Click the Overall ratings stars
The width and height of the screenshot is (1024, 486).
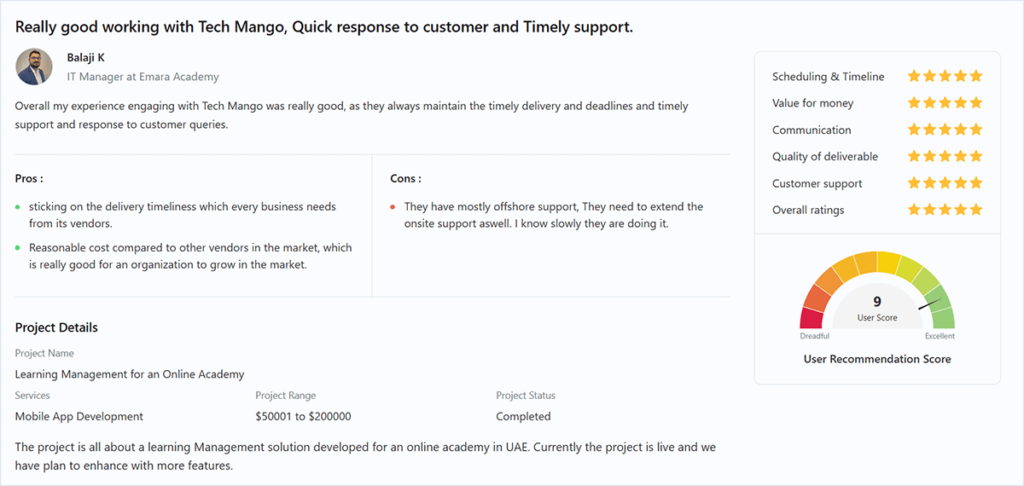pyautogui.click(x=945, y=210)
